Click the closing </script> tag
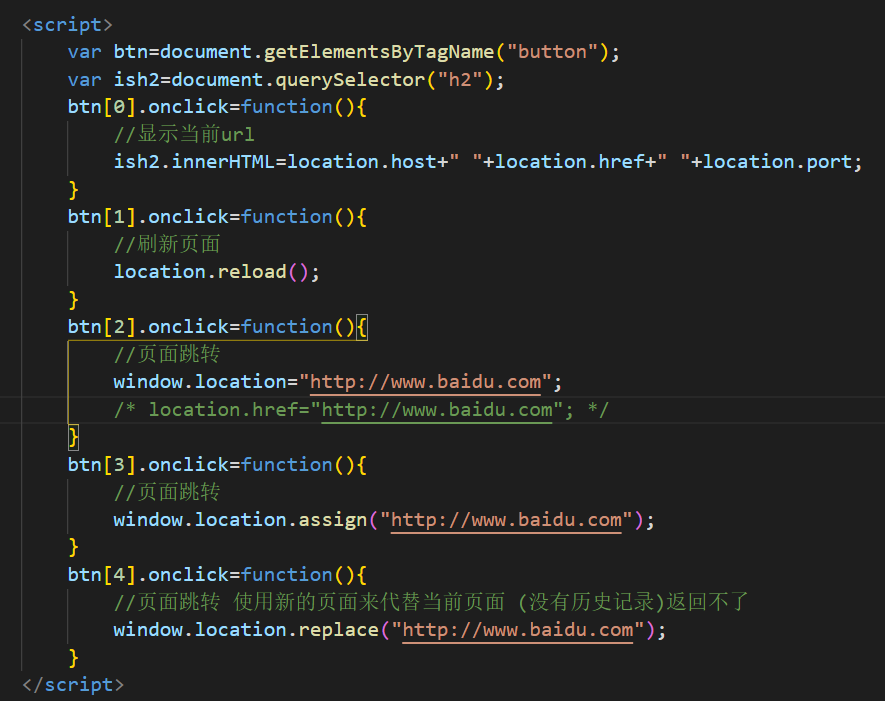 [x=73, y=685]
